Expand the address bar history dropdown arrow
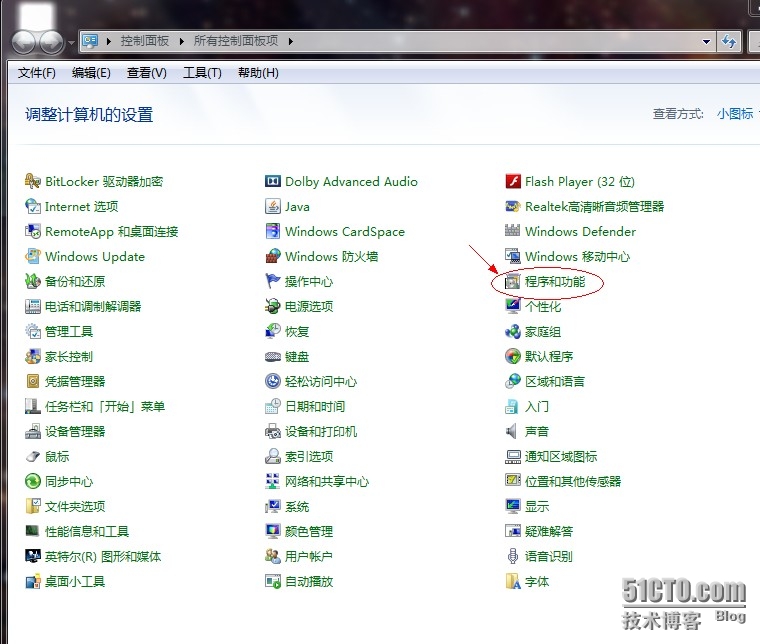Screen dimensions: 760x644 (x=706, y=42)
